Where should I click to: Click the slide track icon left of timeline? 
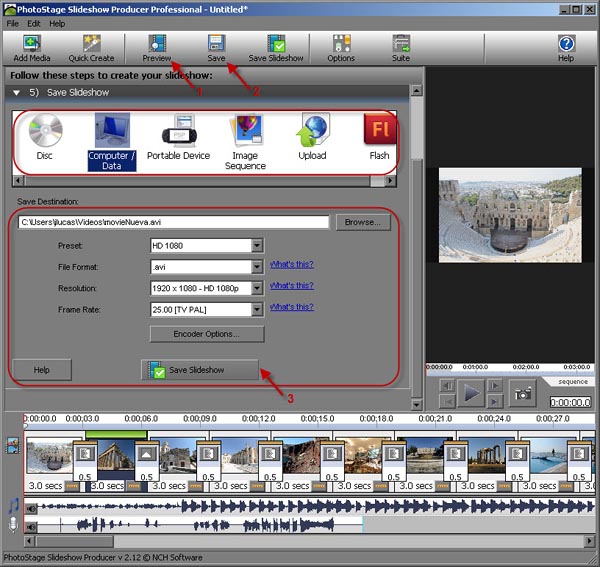click(x=13, y=446)
